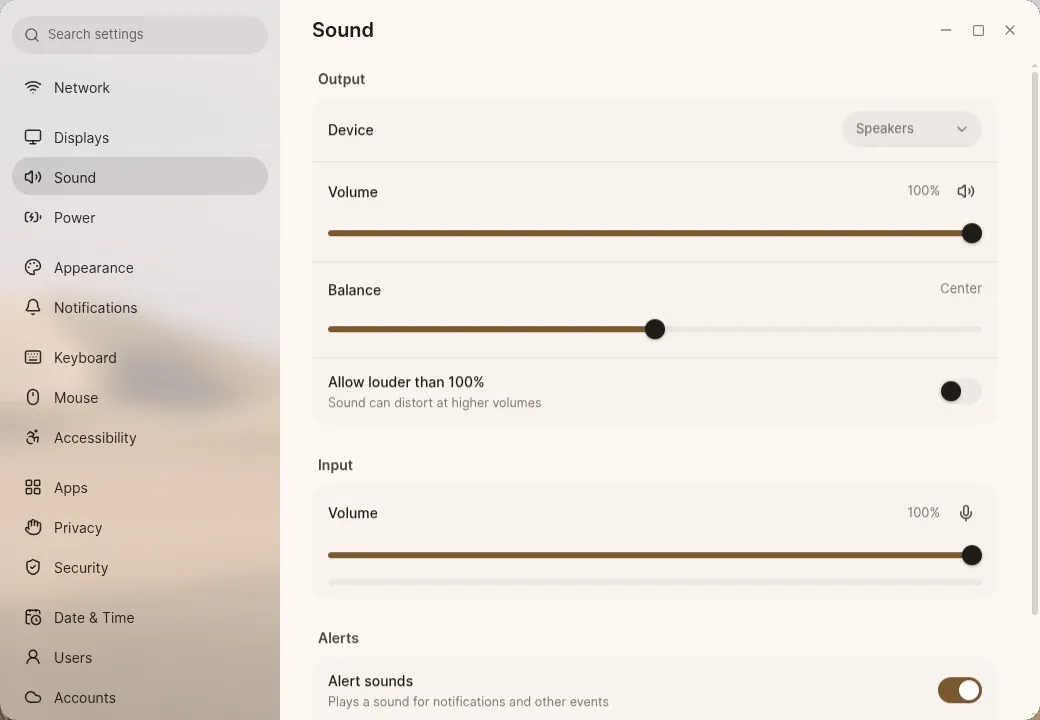Open the Speakers device dropdown

(912, 129)
